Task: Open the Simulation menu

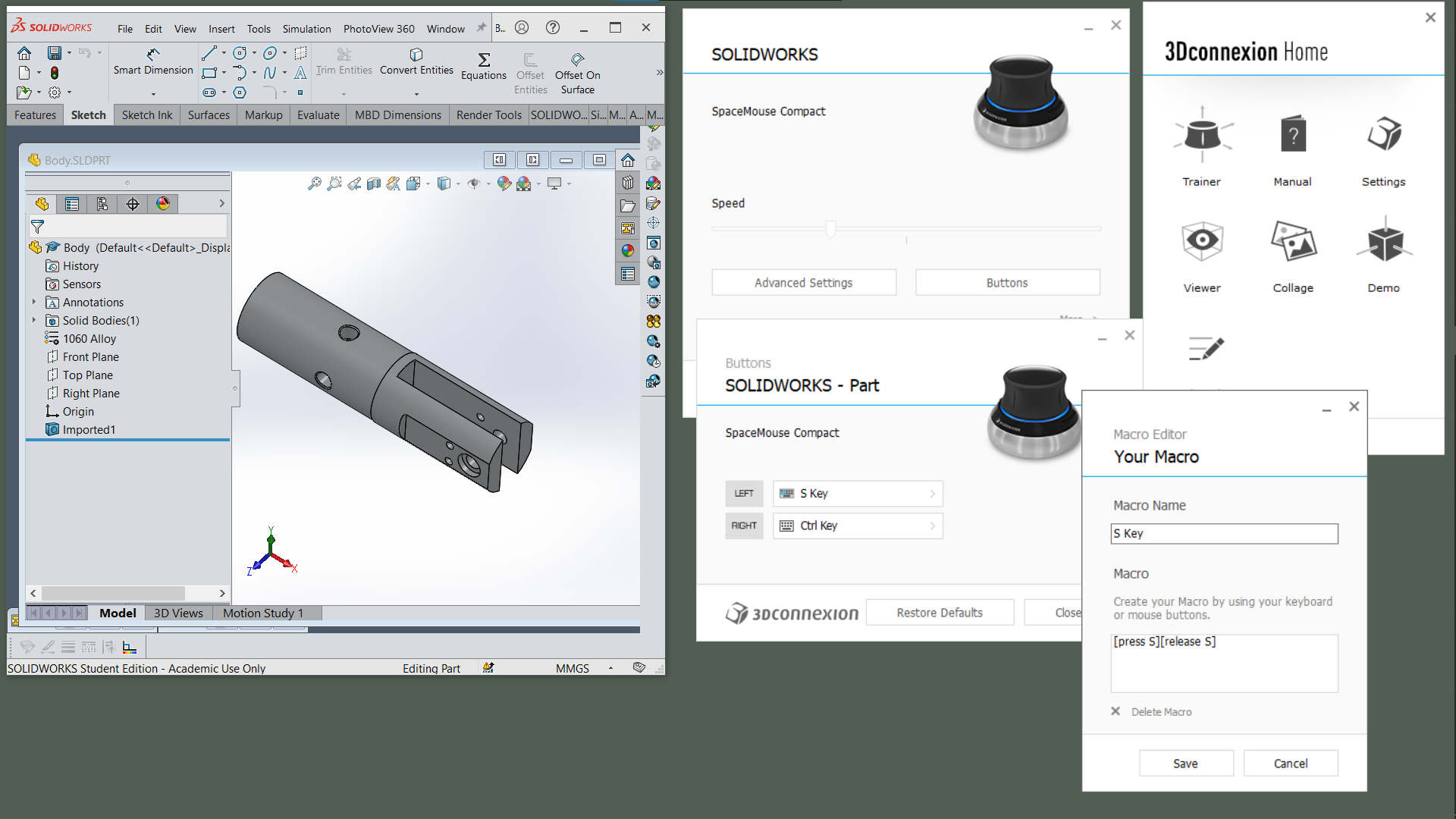Action: tap(306, 29)
